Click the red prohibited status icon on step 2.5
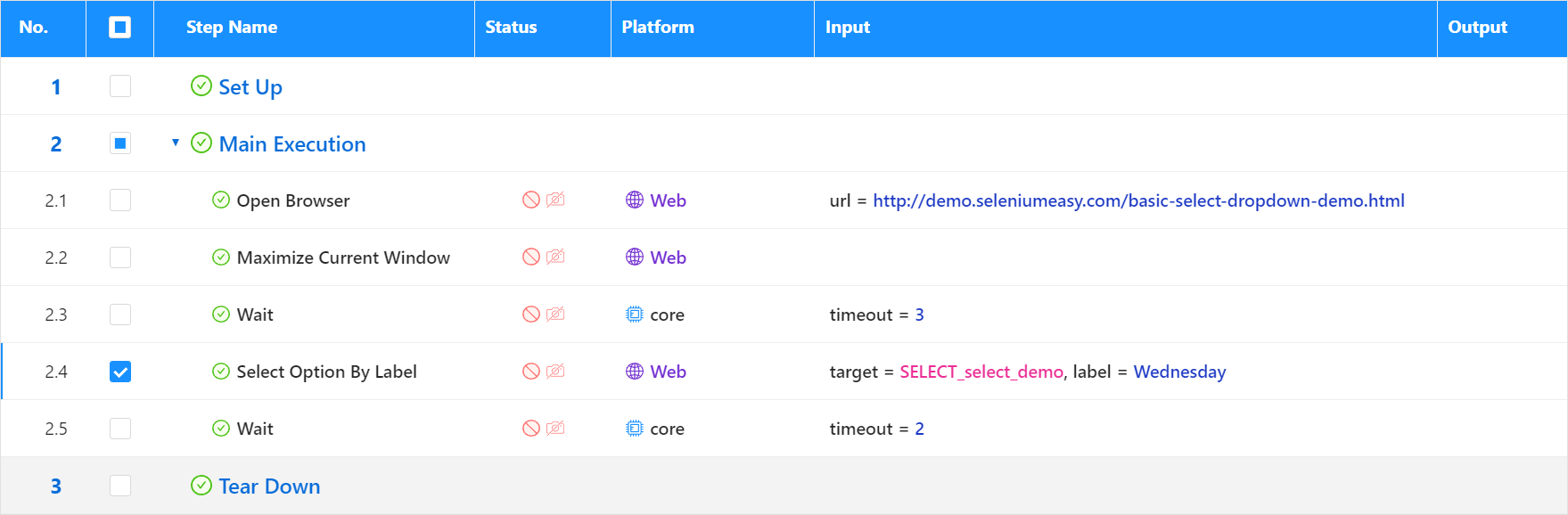1568x515 pixels. coord(531,428)
